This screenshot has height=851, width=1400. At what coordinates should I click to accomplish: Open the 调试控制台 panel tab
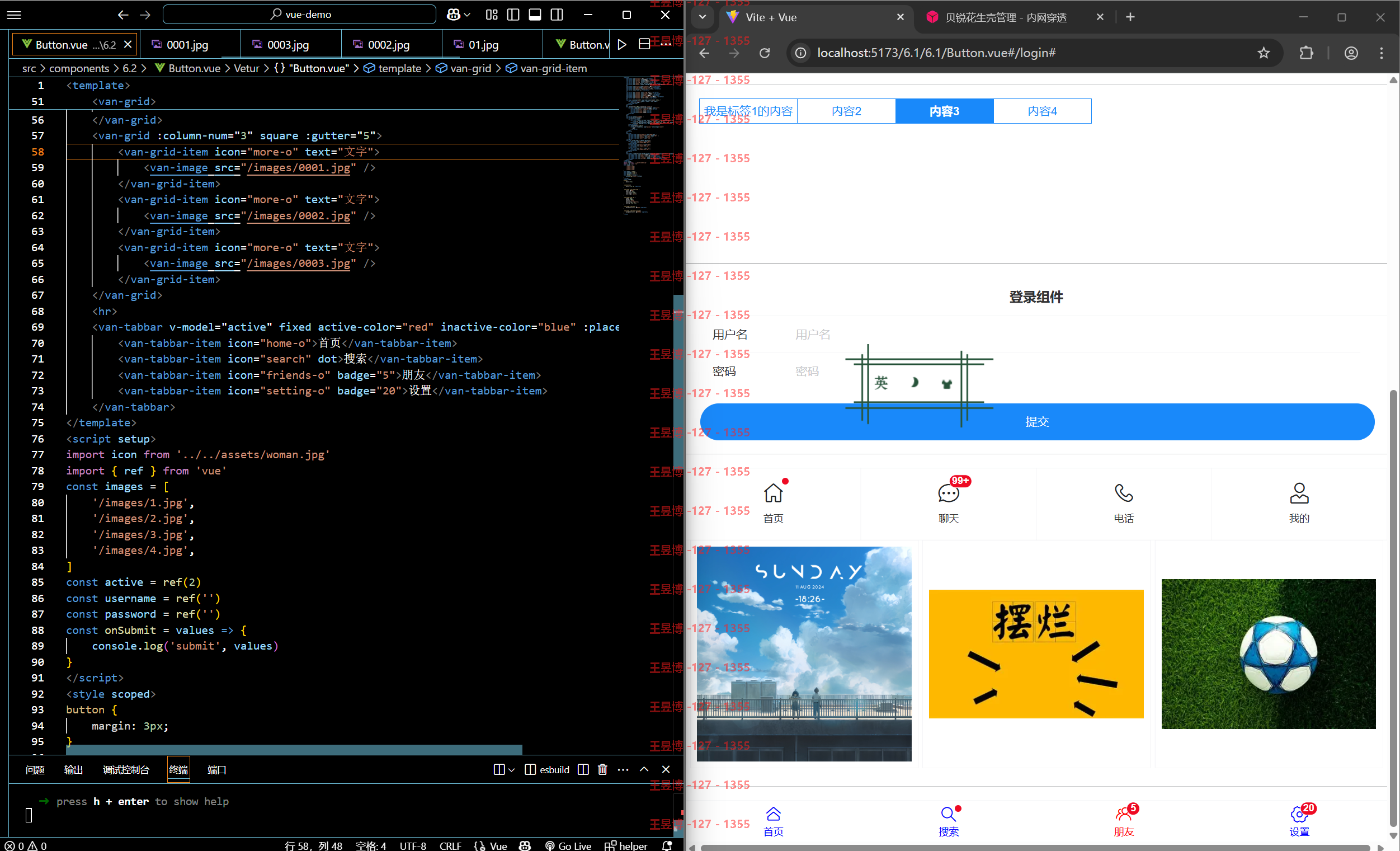(126, 770)
